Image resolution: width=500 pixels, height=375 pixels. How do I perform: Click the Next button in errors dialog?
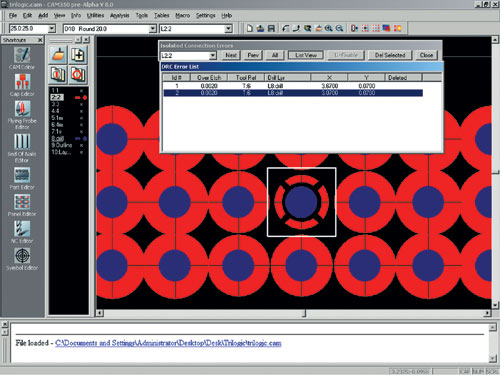point(231,55)
